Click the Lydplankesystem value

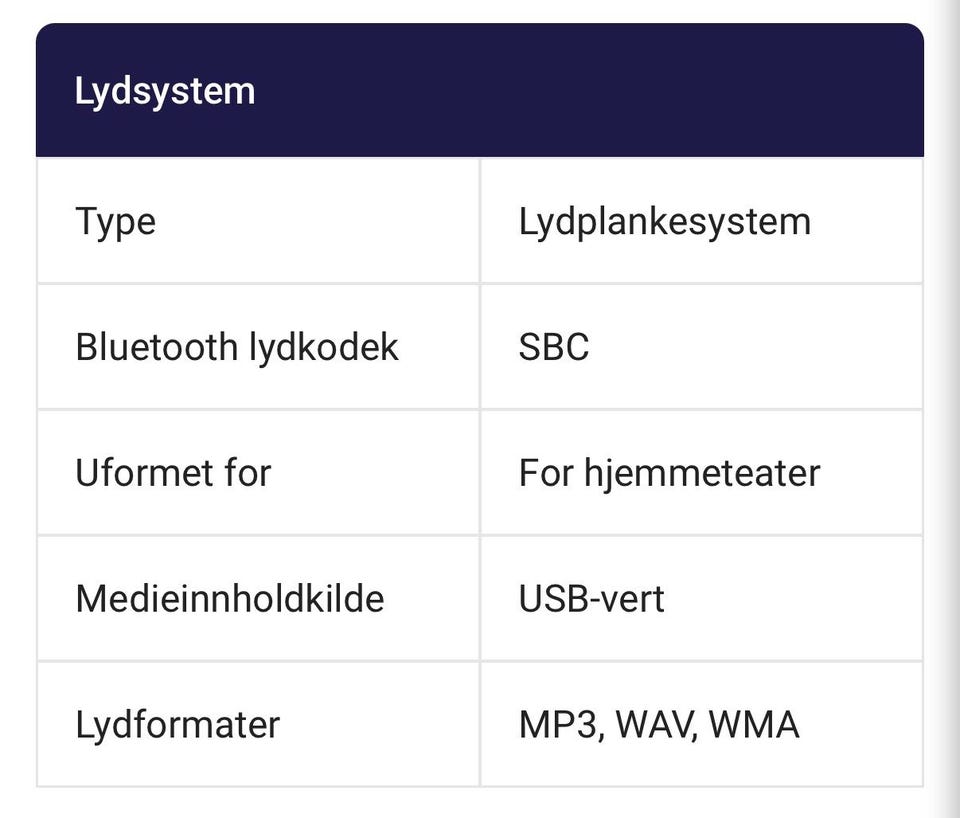[x=664, y=222]
